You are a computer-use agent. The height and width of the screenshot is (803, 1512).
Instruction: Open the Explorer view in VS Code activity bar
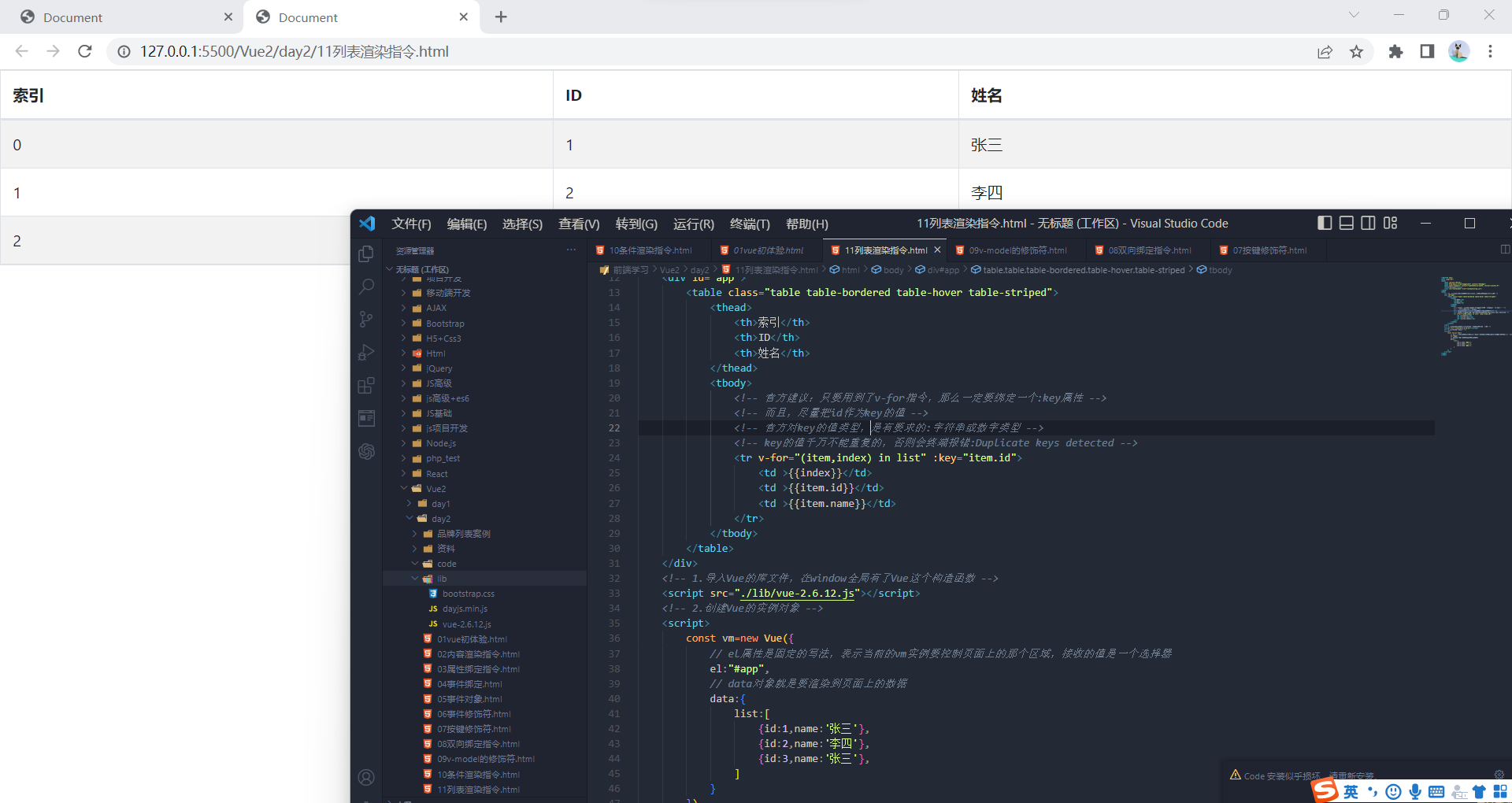(x=366, y=253)
